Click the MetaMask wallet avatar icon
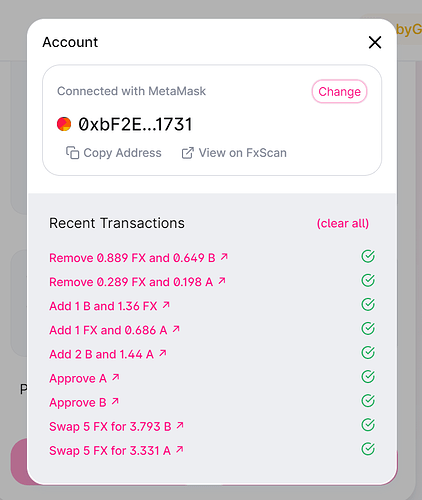The image size is (422, 500). pos(64,124)
